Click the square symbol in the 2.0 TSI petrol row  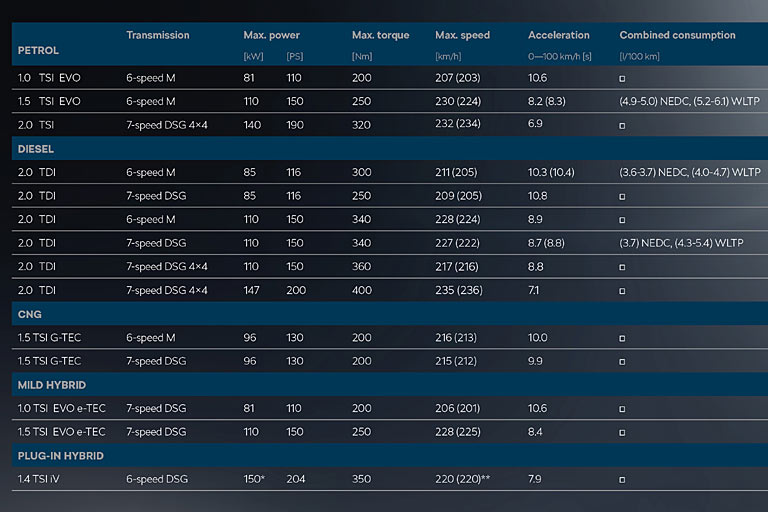point(623,126)
